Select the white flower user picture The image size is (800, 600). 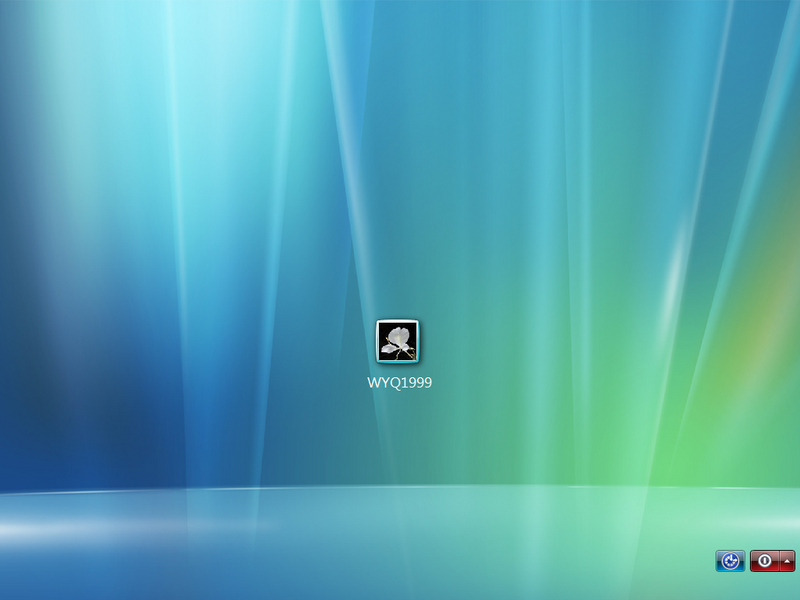point(397,341)
